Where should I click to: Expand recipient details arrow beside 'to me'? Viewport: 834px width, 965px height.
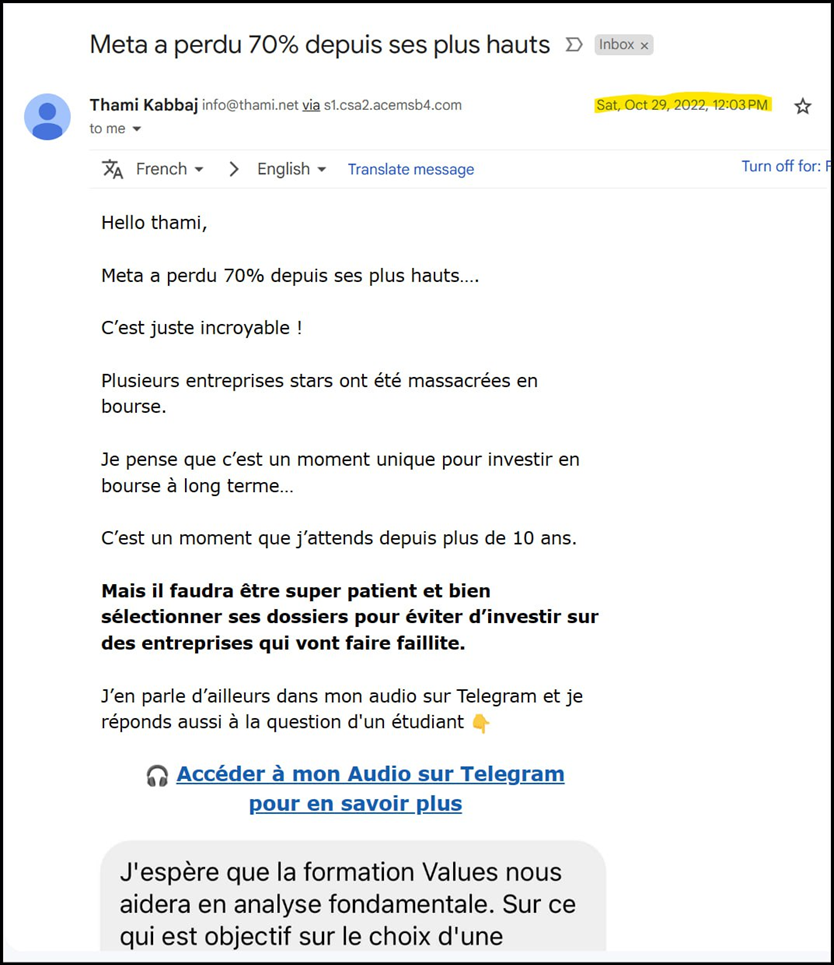click(137, 129)
